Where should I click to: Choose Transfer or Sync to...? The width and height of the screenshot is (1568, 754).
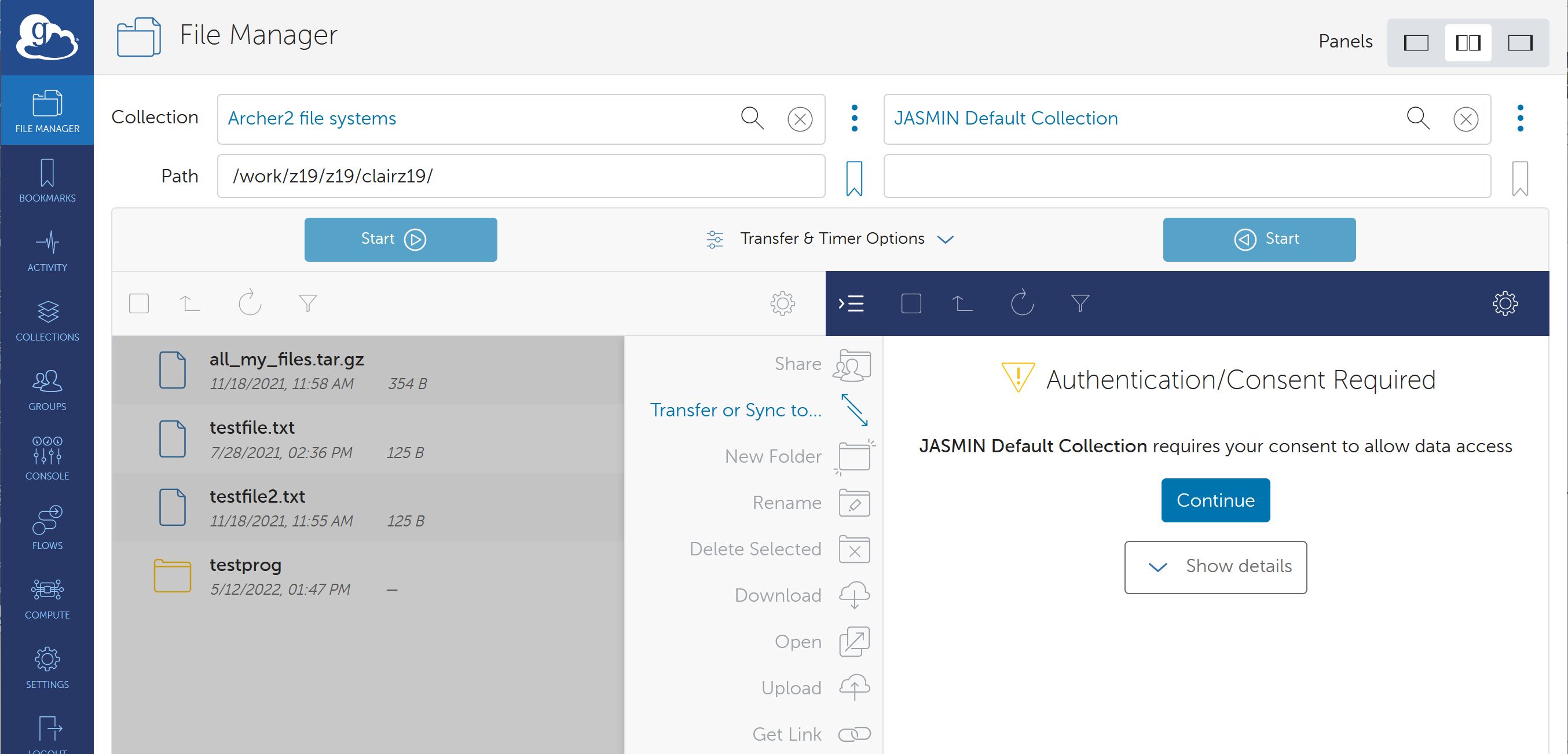pos(759,410)
